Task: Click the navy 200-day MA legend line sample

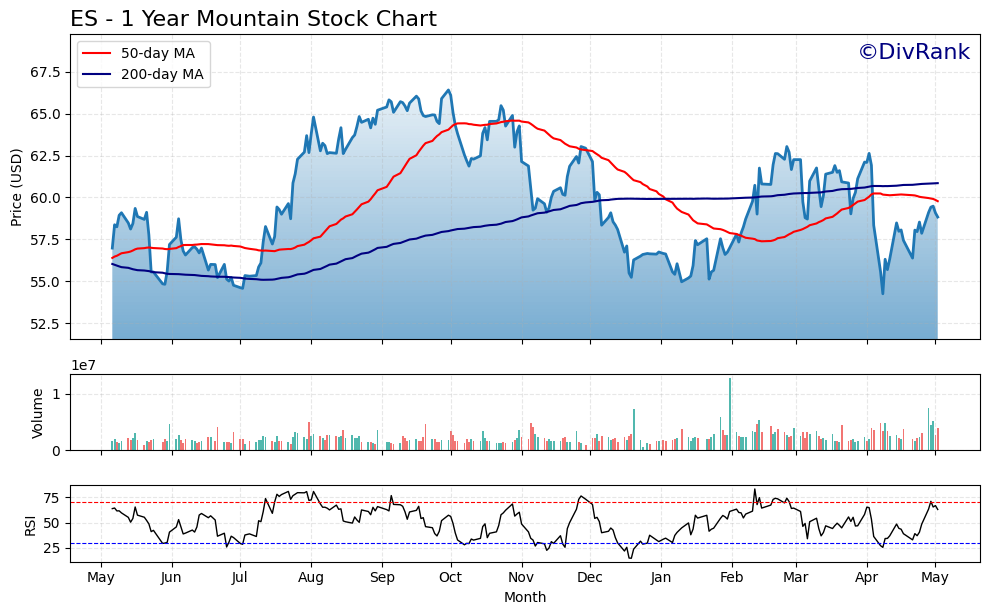Action: [x=97, y=74]
